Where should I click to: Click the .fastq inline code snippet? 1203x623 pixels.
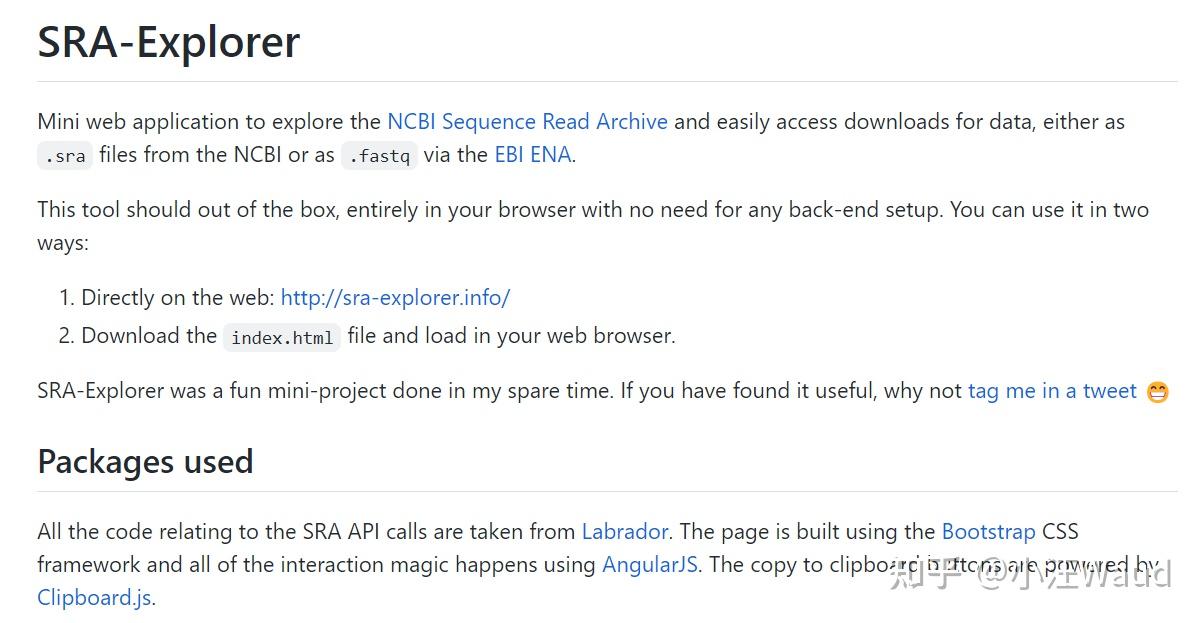tap(379, 156)
